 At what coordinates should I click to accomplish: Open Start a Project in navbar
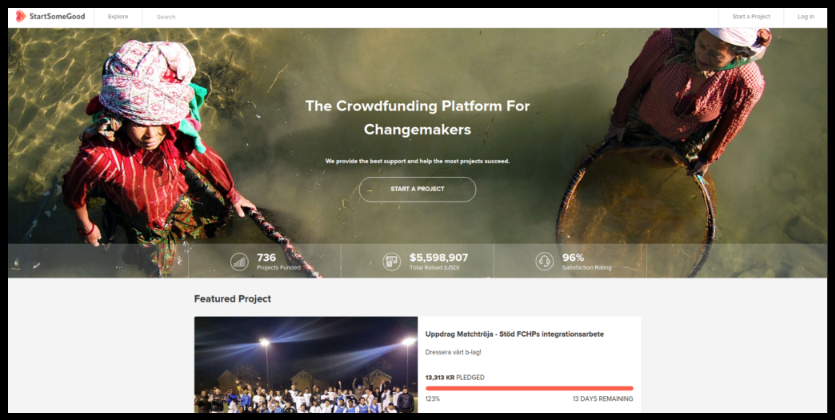click(751, 17)
